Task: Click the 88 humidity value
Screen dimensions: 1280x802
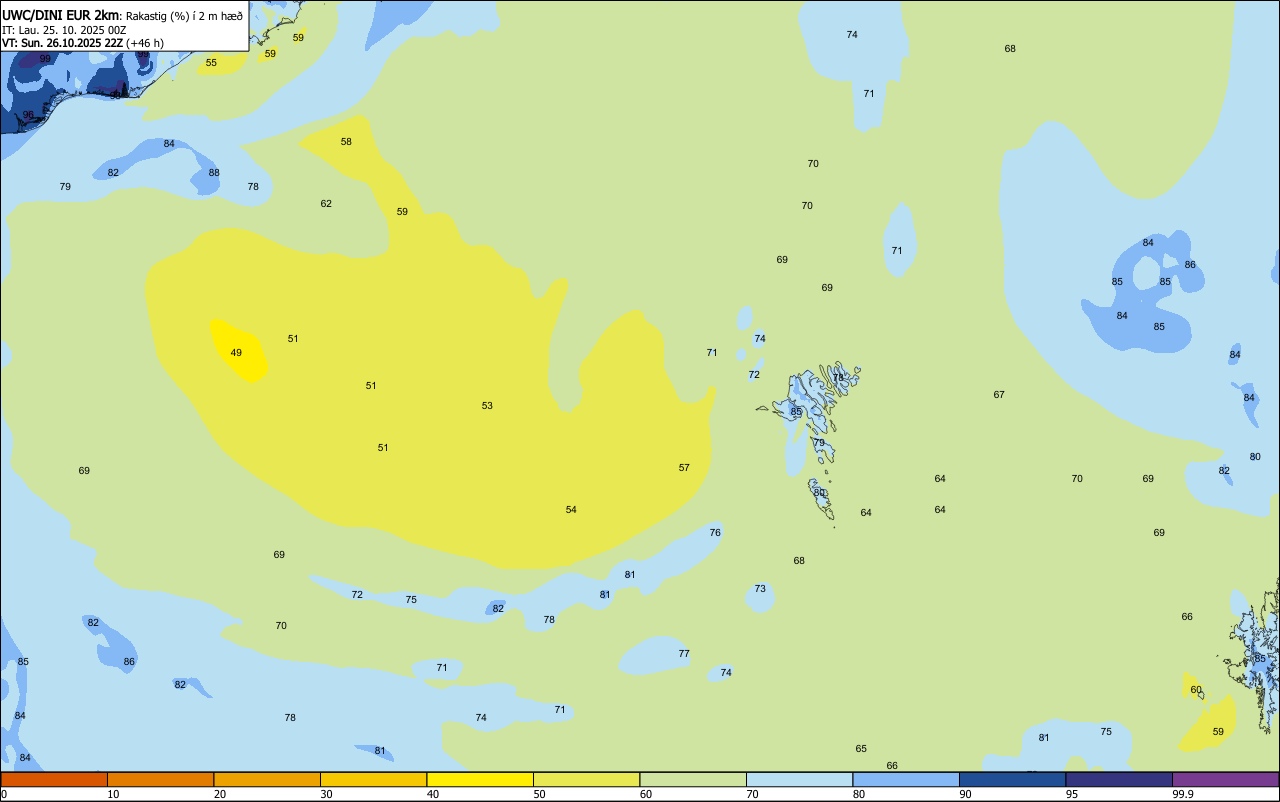Action: 214,173
